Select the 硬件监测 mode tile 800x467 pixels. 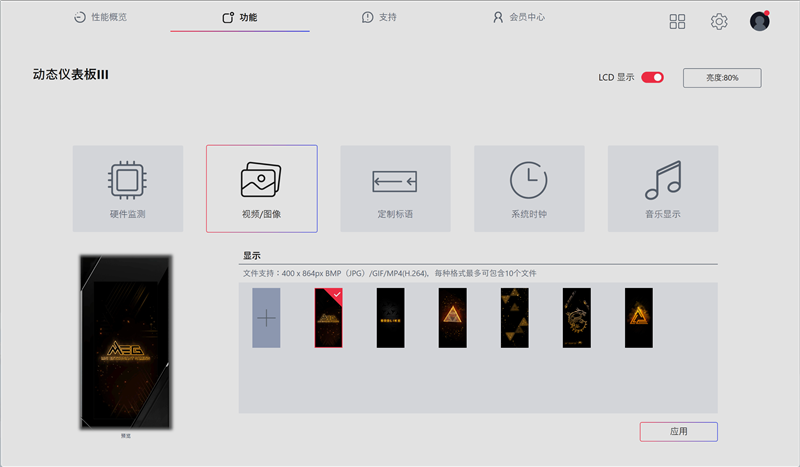128,189
